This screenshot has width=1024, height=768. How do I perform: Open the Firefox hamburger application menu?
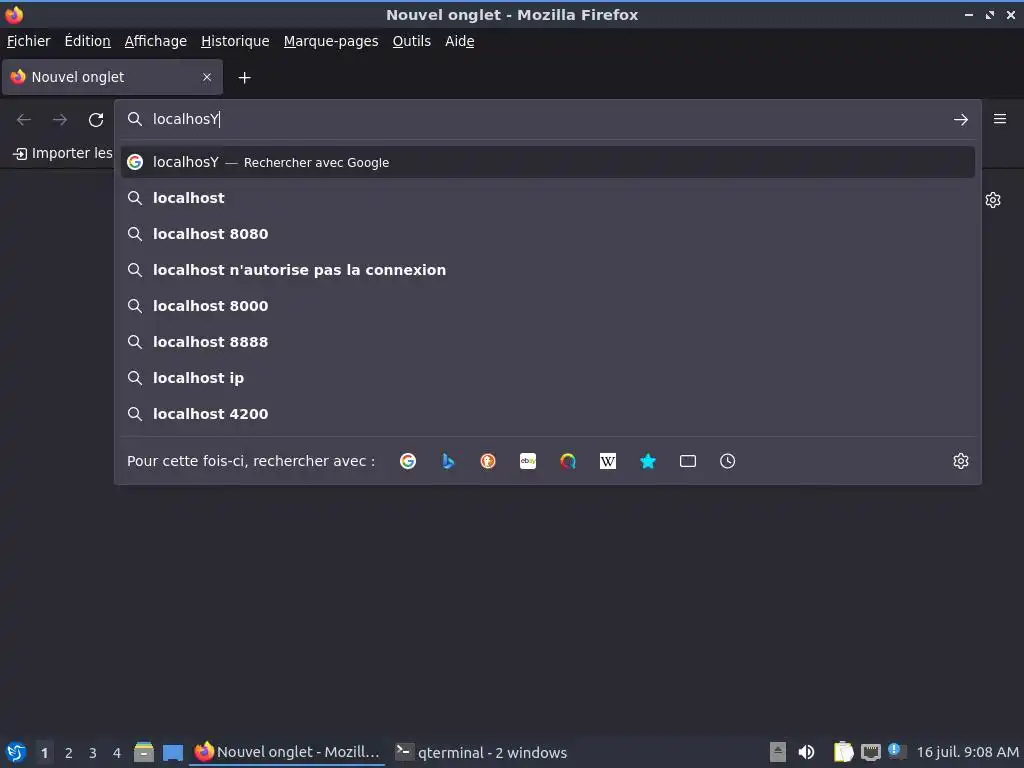(1000, 119)
